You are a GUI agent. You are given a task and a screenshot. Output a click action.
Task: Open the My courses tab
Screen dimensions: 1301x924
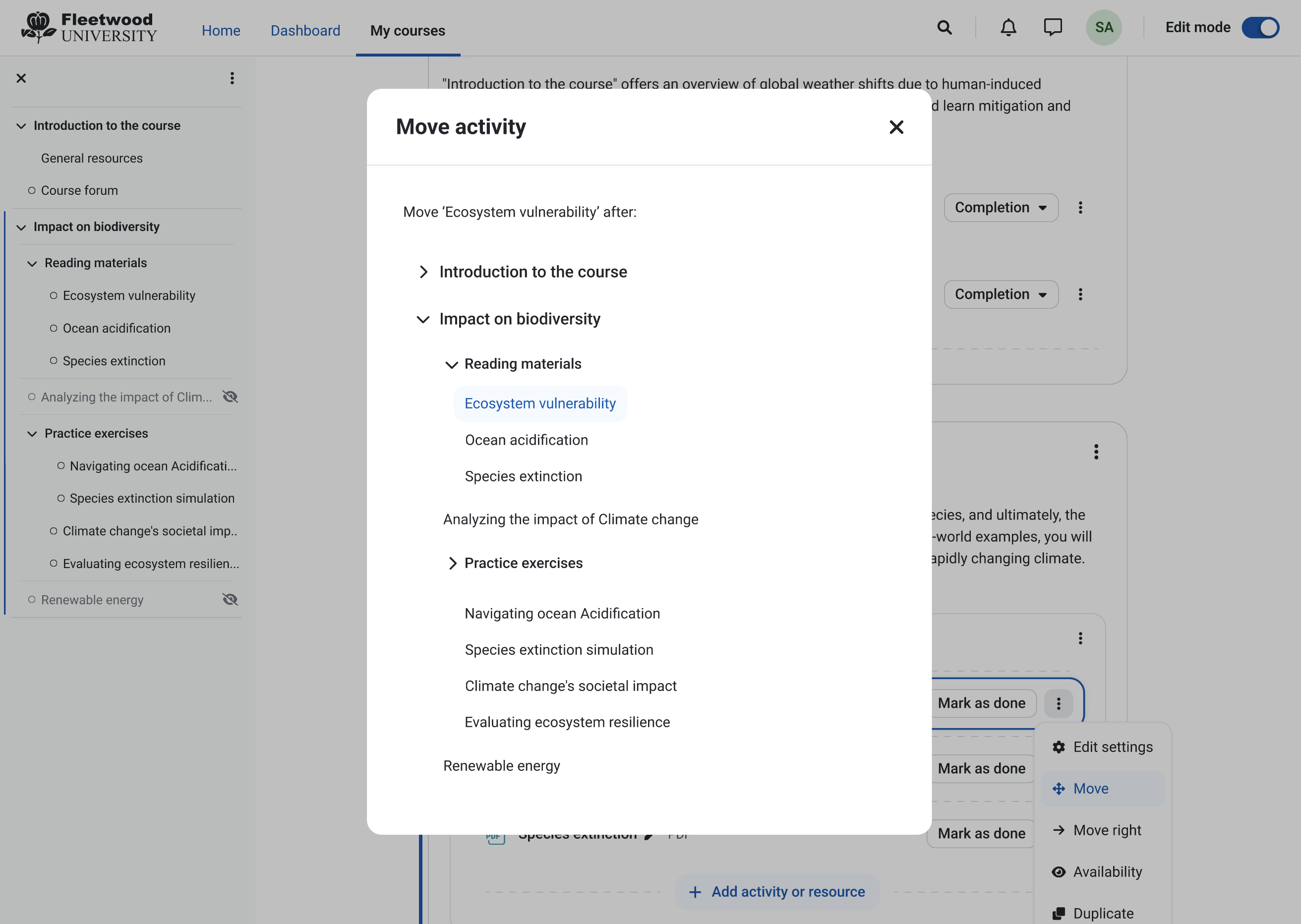point(408,31)
